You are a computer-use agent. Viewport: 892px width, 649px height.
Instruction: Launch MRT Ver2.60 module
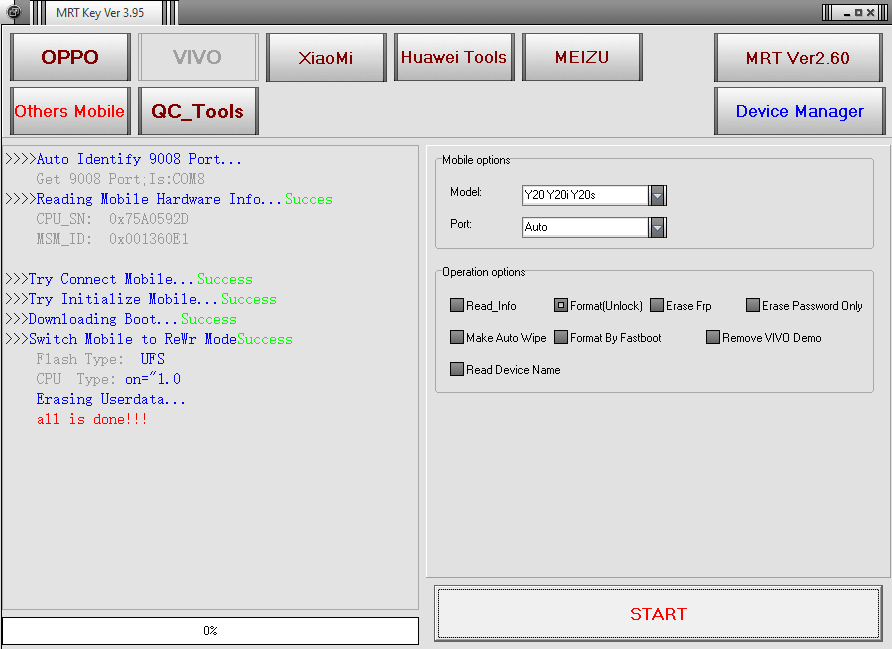[x=798, y=57]
